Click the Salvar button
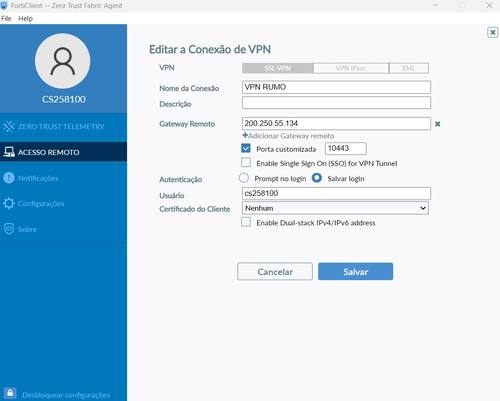500x401 pixels. tap(355, 271)
